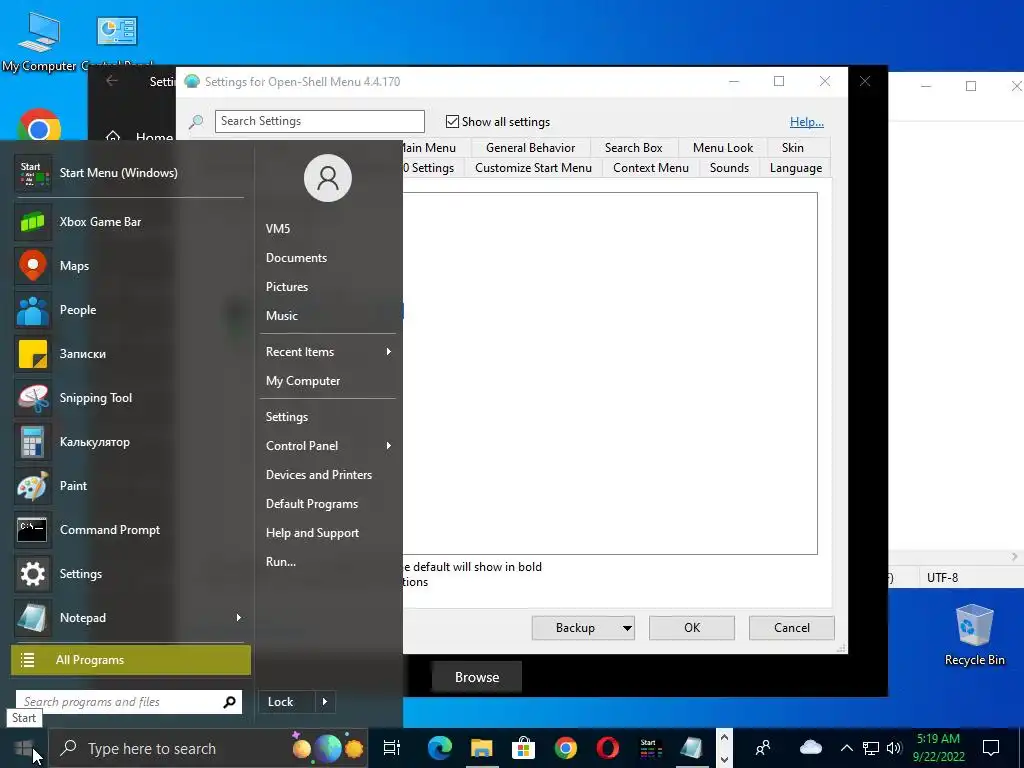Expand Notepad jump list arrow
Image resolution: width=1024 pixels, height=768 pixels.
[239, 618]
